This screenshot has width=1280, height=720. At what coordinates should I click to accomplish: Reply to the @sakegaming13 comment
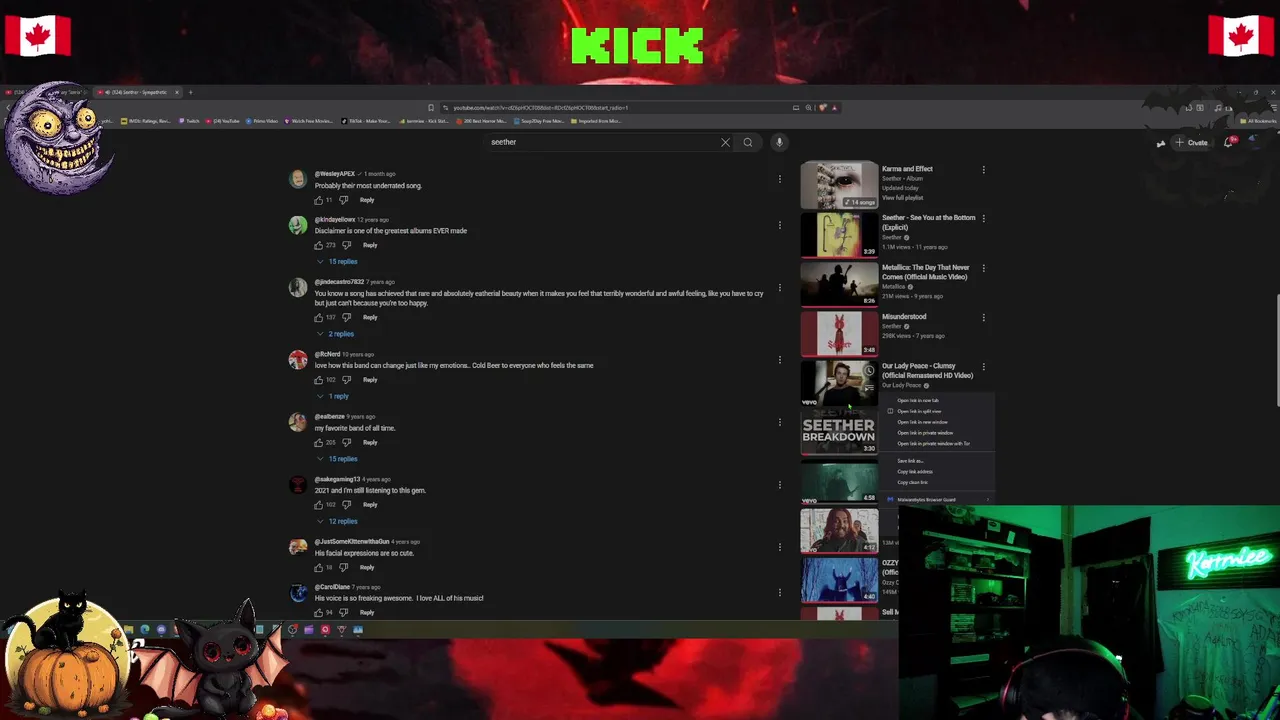pos(370,505)
